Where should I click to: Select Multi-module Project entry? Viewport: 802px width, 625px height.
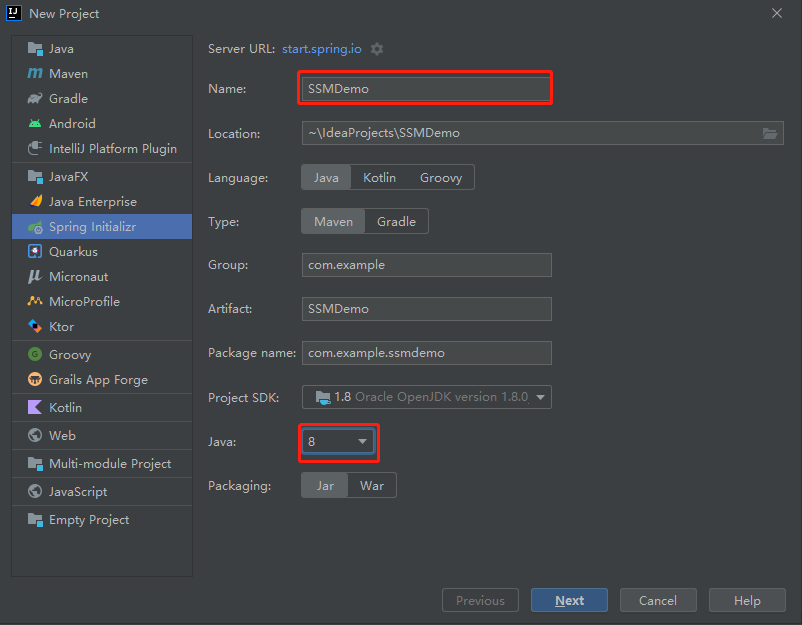click(x=102, y=464)
